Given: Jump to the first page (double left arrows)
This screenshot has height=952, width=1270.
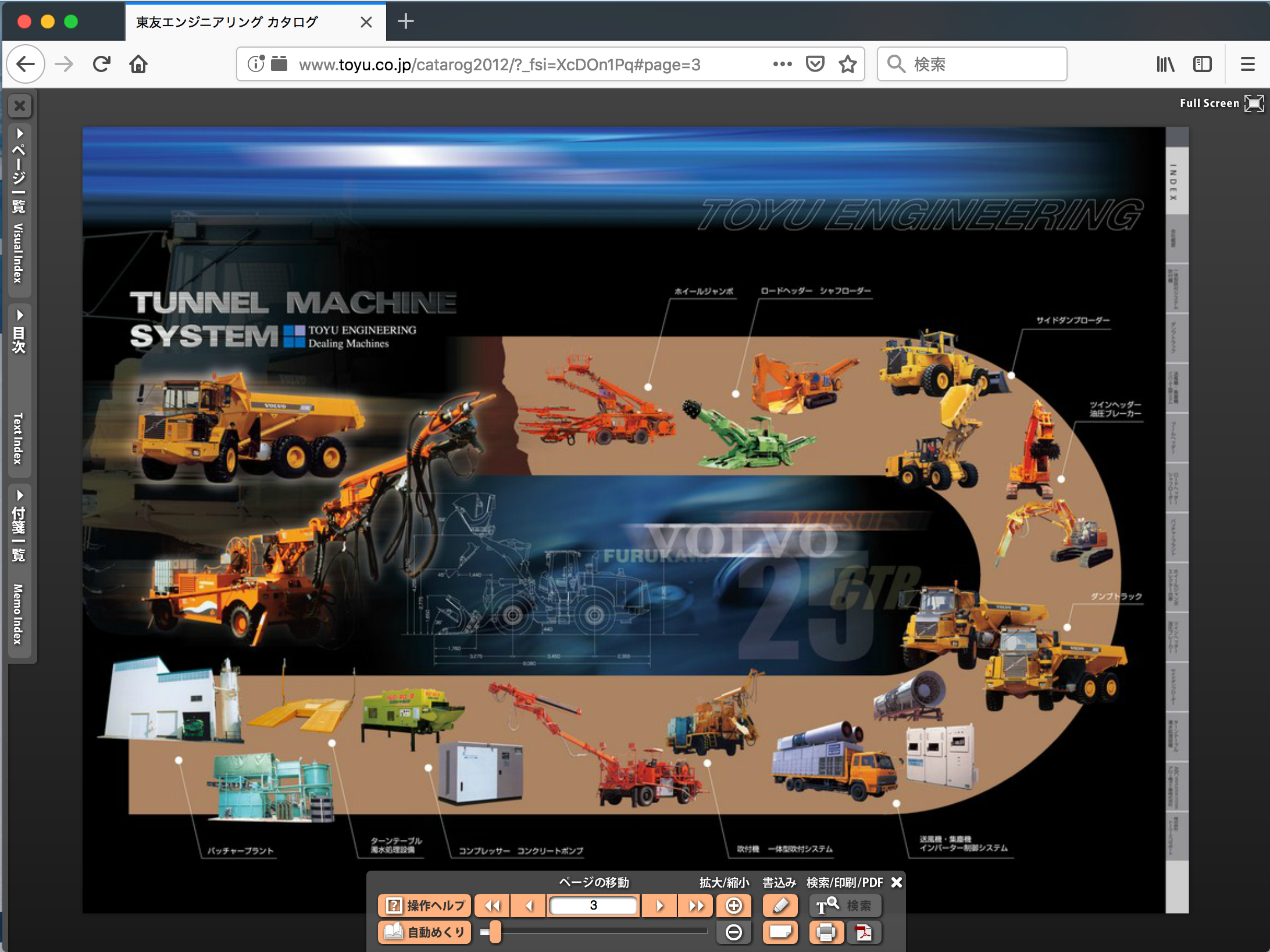Looking at the screenshot, I should [x=493, y=905].
